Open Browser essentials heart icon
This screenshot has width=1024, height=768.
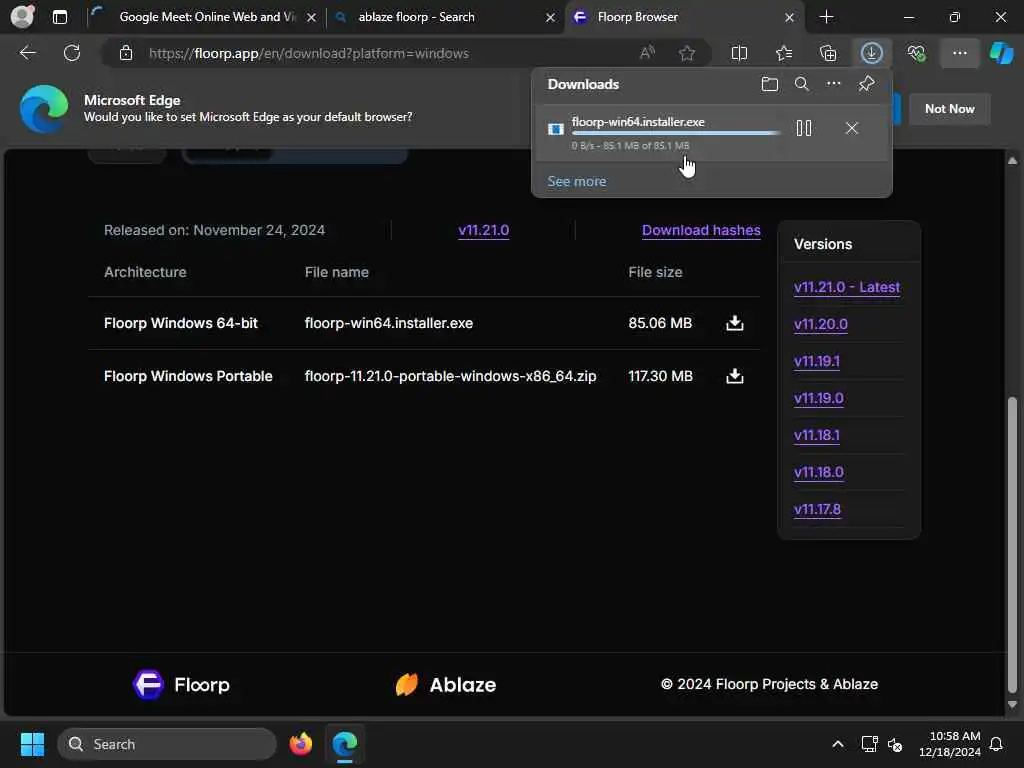[916, 53]
